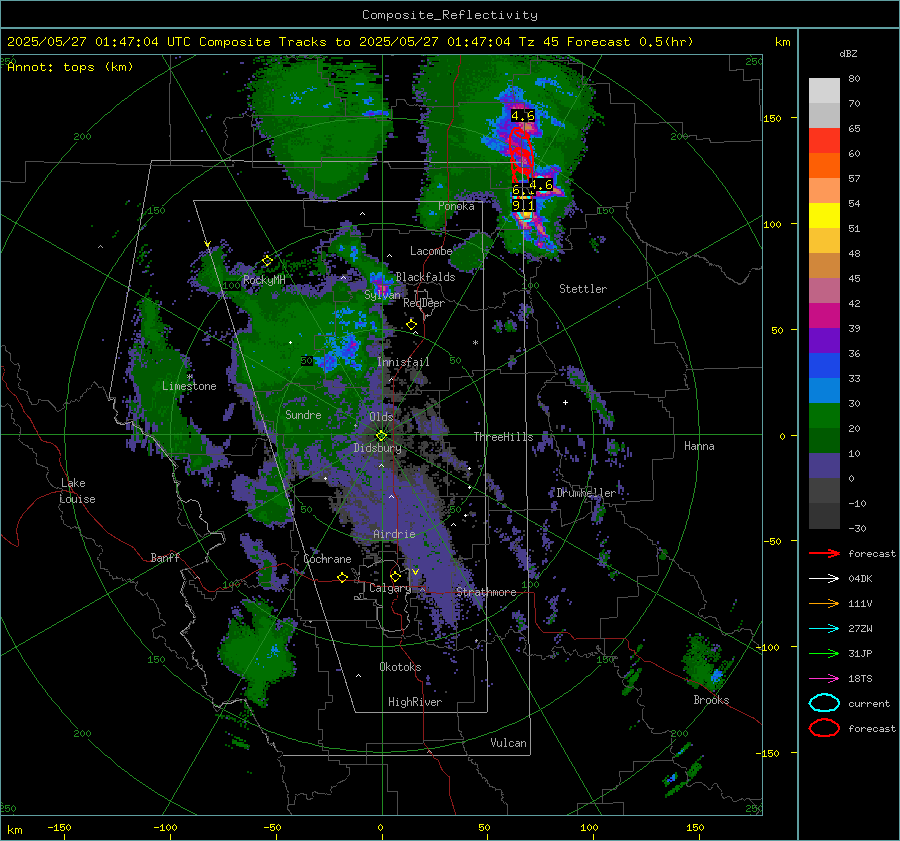
Task: Click the Lacombe city label
Action: [431, 251]
